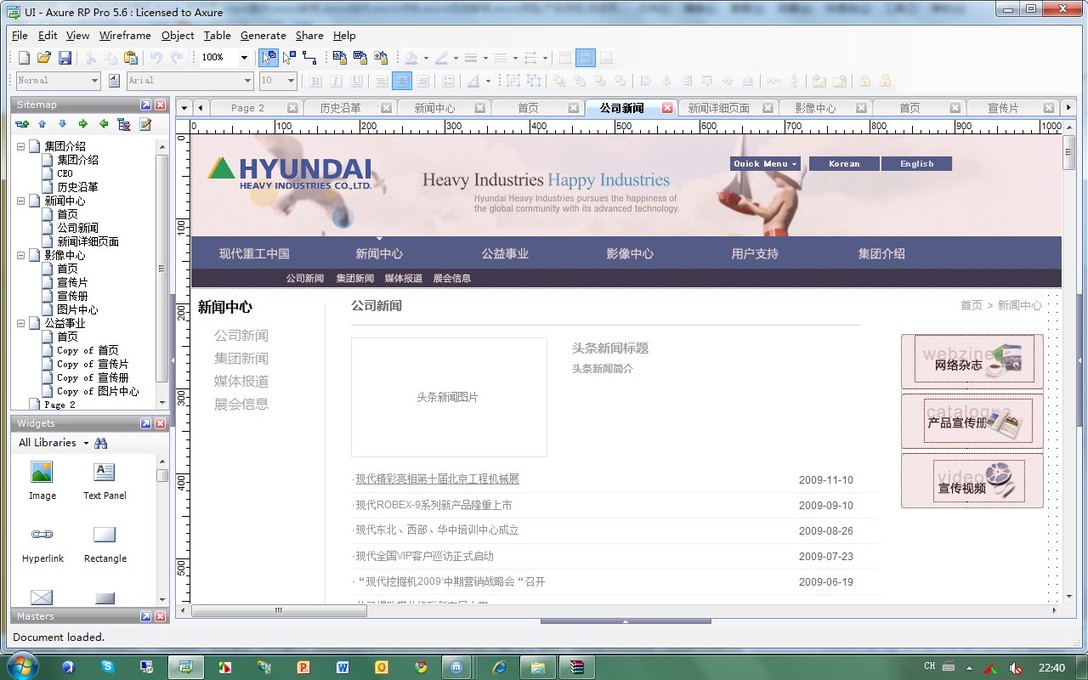
Task: Select 图片中心 page in Sitemap tree
Action: pyautogui.click(x=77, y=309)
